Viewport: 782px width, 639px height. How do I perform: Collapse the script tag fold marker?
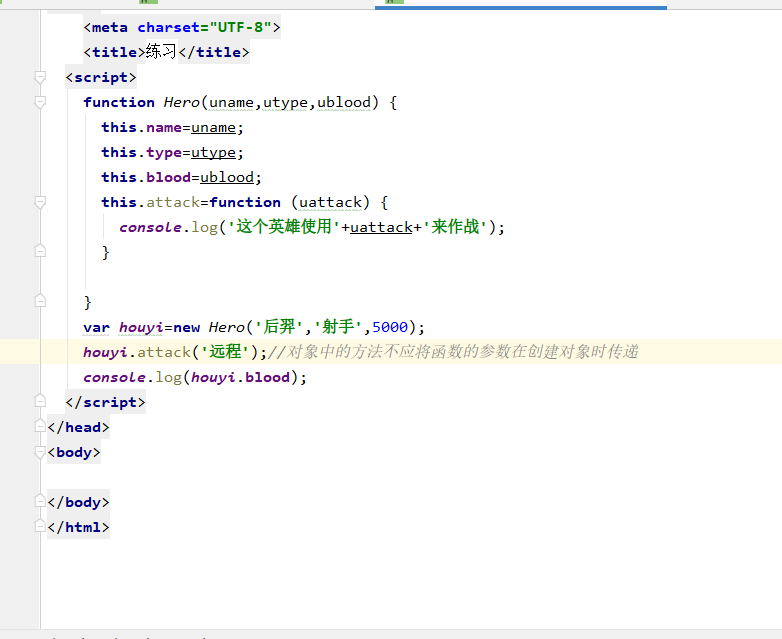pyautogui.click(x=40, y=77)
